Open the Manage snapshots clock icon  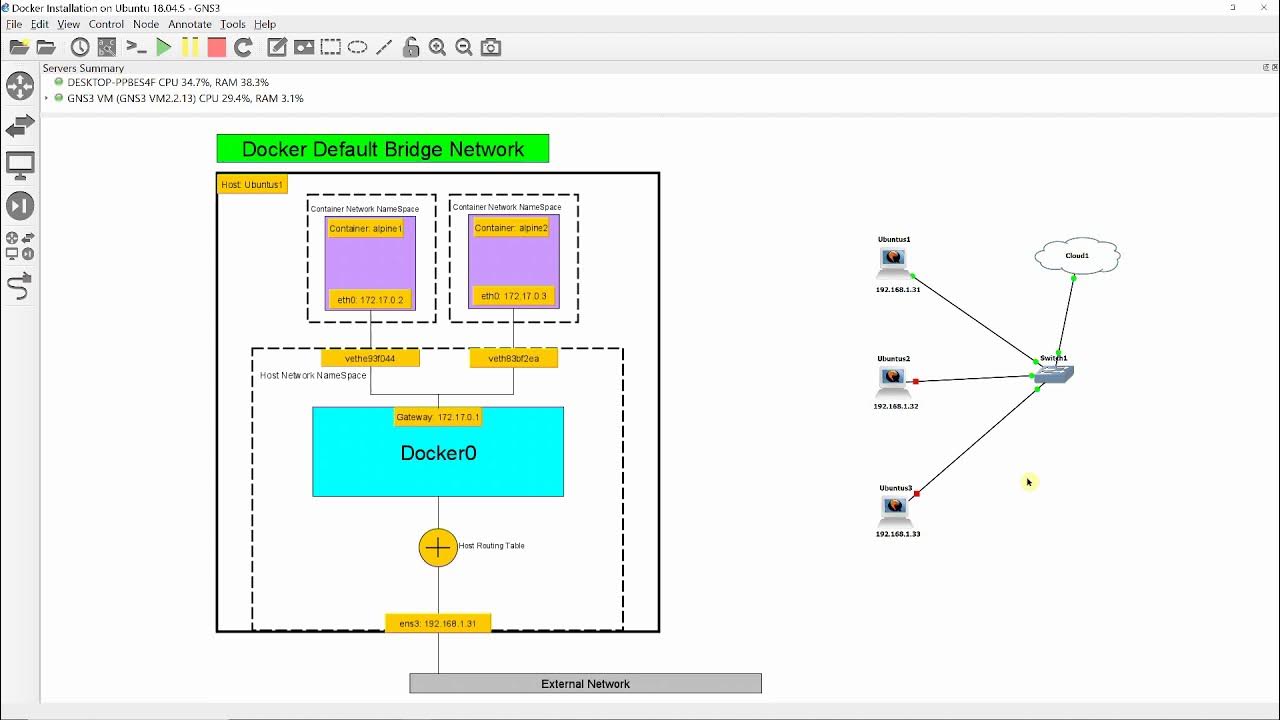[x=80, y=47]
